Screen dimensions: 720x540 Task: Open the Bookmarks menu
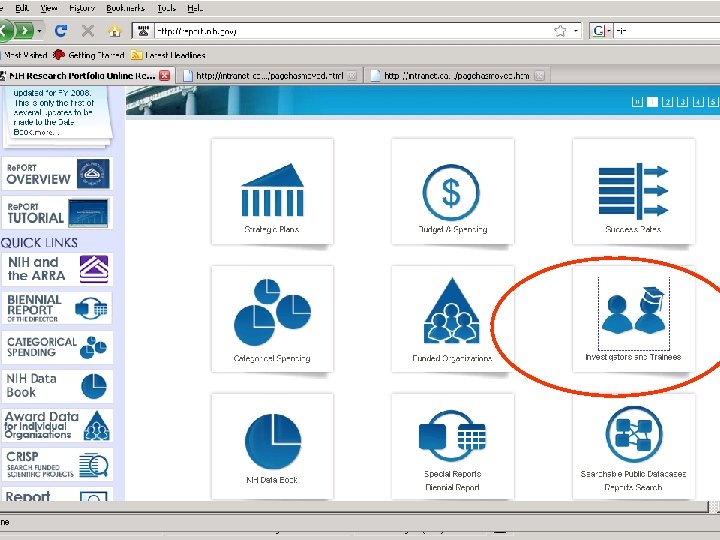pyautogui.click(x=125, y=8)
